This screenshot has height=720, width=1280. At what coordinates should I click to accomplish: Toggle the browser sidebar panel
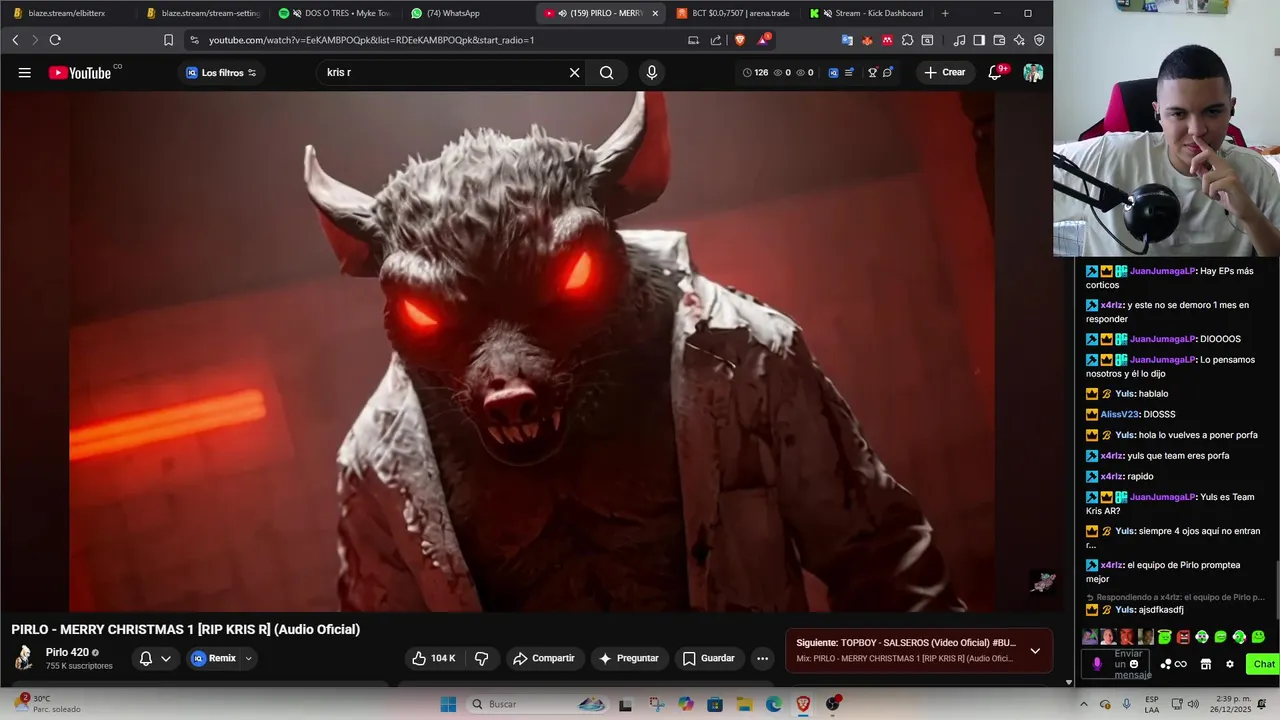pyautogui.click(x=979, y=40)
